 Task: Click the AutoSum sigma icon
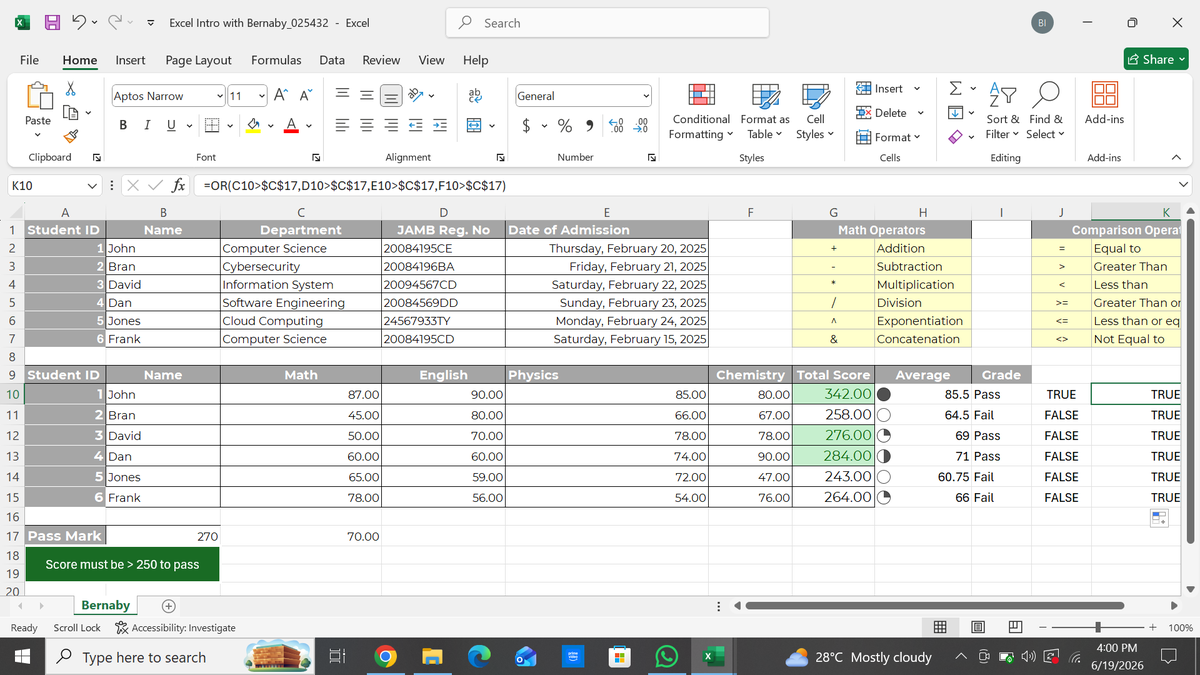point(954,90)
